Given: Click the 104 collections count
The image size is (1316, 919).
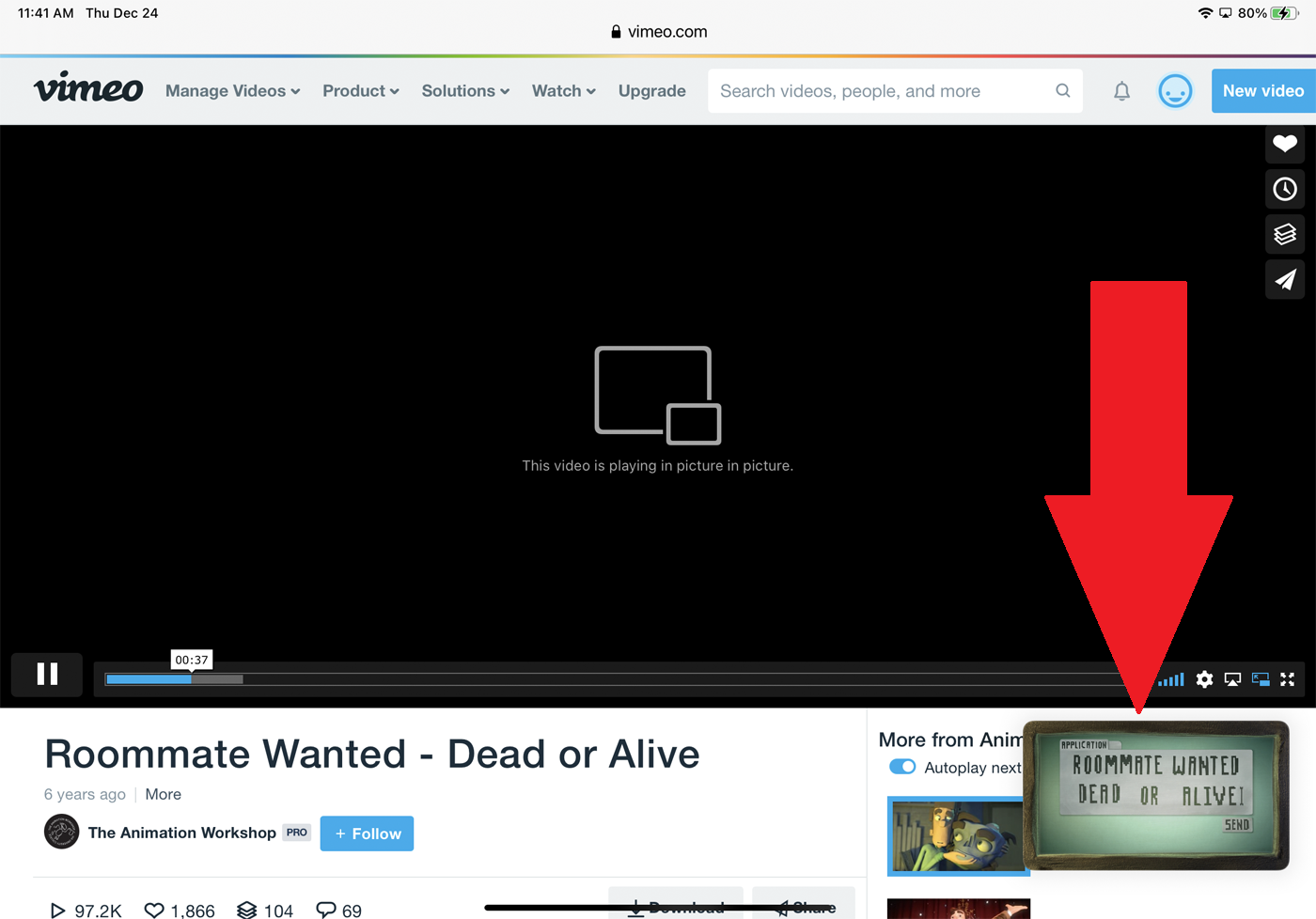Looking at the screenshot, I should point(265,910).
